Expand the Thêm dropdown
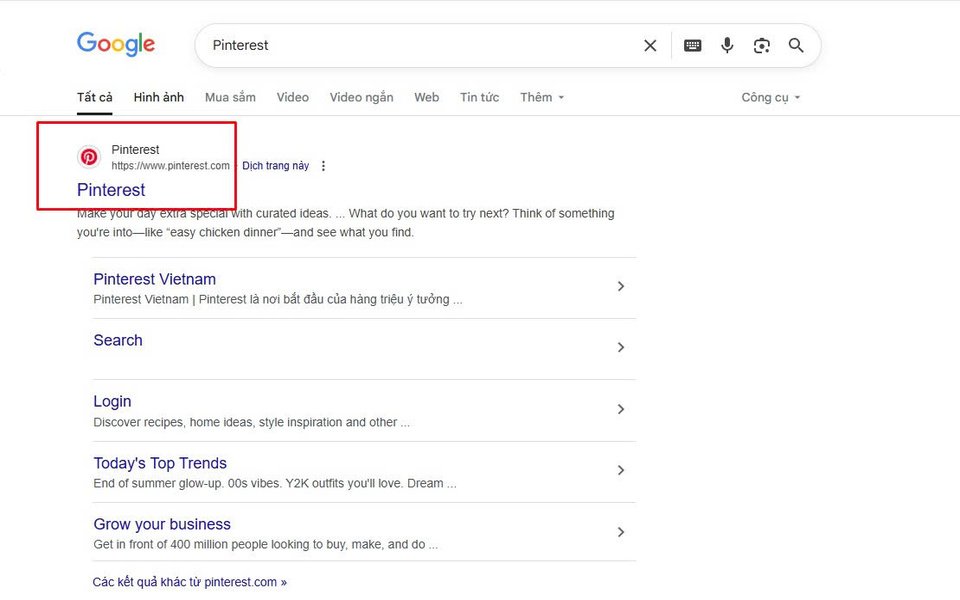960x600 pixels. [542, 97]
